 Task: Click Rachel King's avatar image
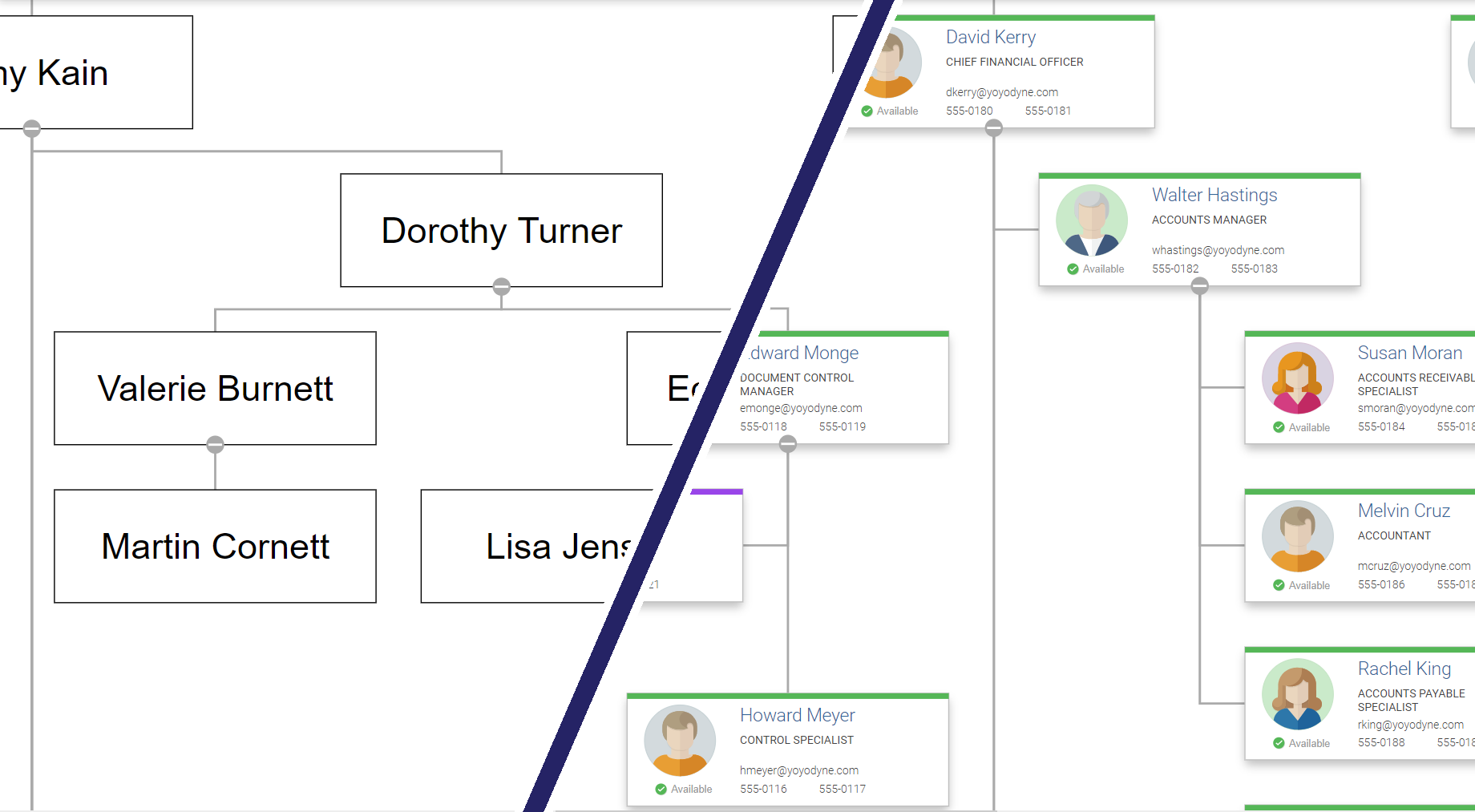pyautogui.click(x=1297, y=694)
